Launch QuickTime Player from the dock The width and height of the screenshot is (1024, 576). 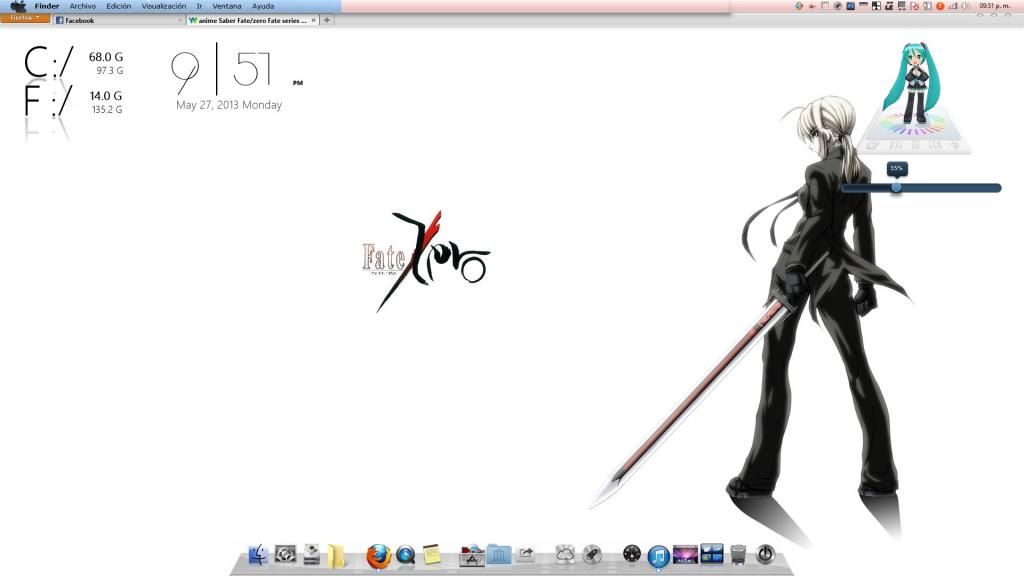[406, 555]
